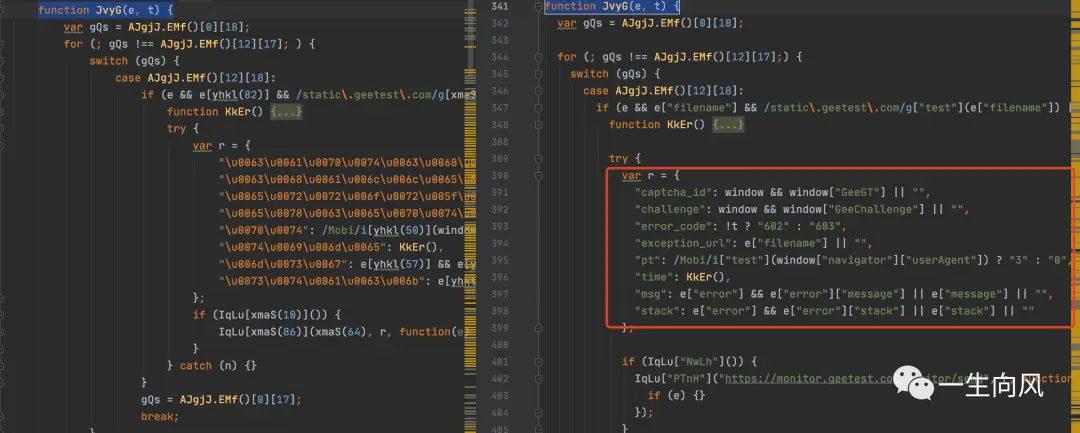
Task: Click IqLu["PTnH"] call in right pane
Action: [673, 378]
